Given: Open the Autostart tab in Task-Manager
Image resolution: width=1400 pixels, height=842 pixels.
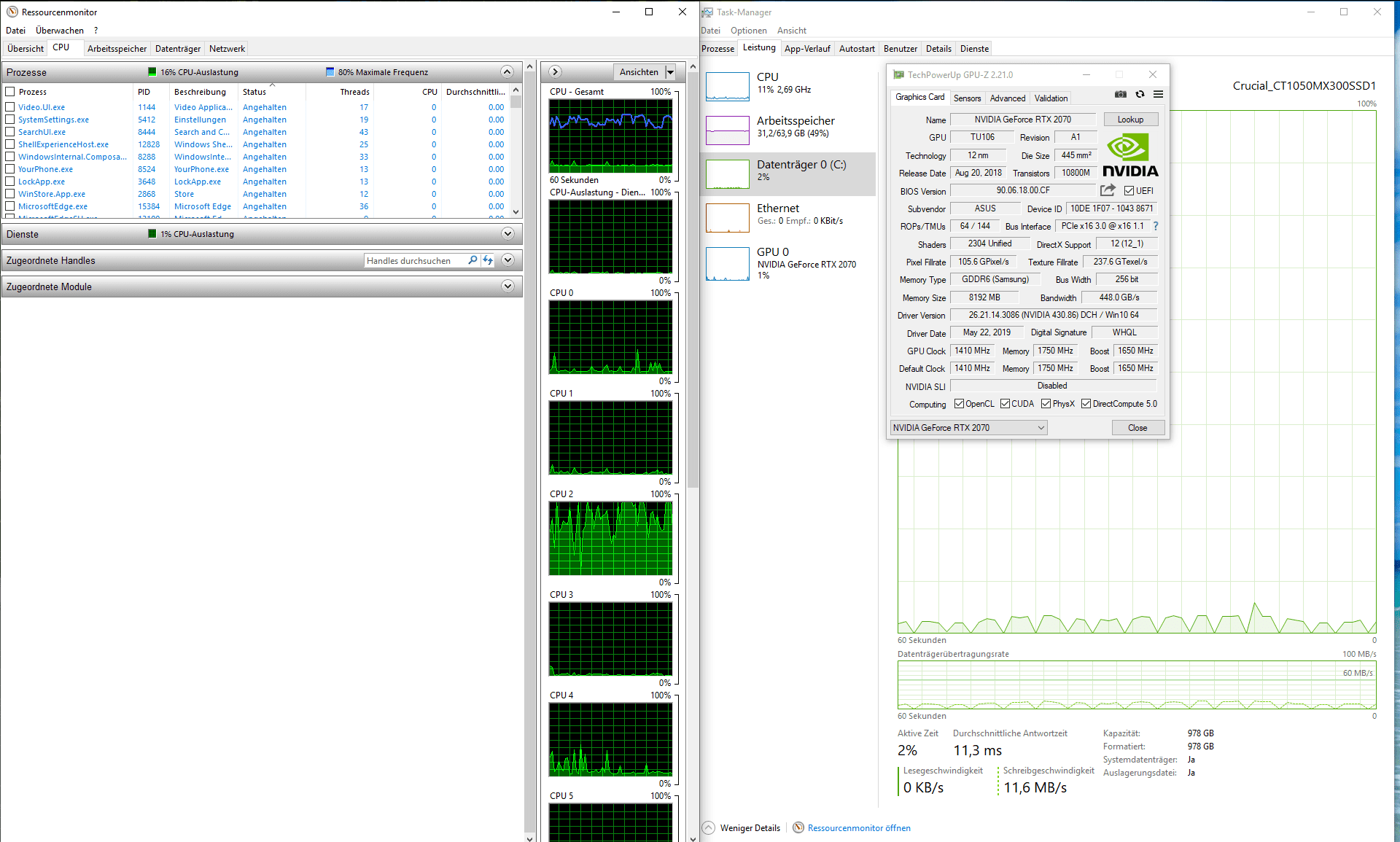Looking at the screenshot, I should (x=857, y=49).
